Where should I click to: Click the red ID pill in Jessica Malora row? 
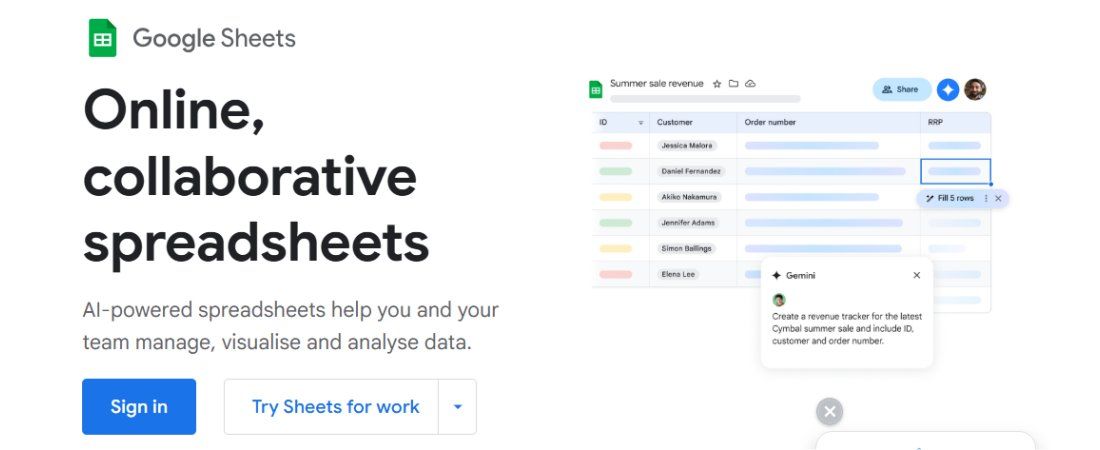616,146
